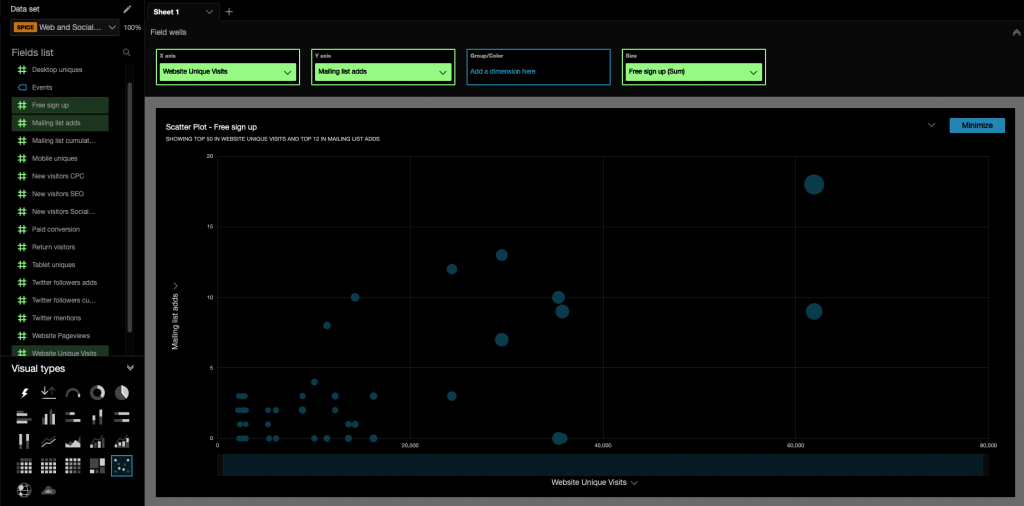This screenshot has height=506, width=1024.
Task: Collapse the Visual types panel
Action: pos(130,368)
